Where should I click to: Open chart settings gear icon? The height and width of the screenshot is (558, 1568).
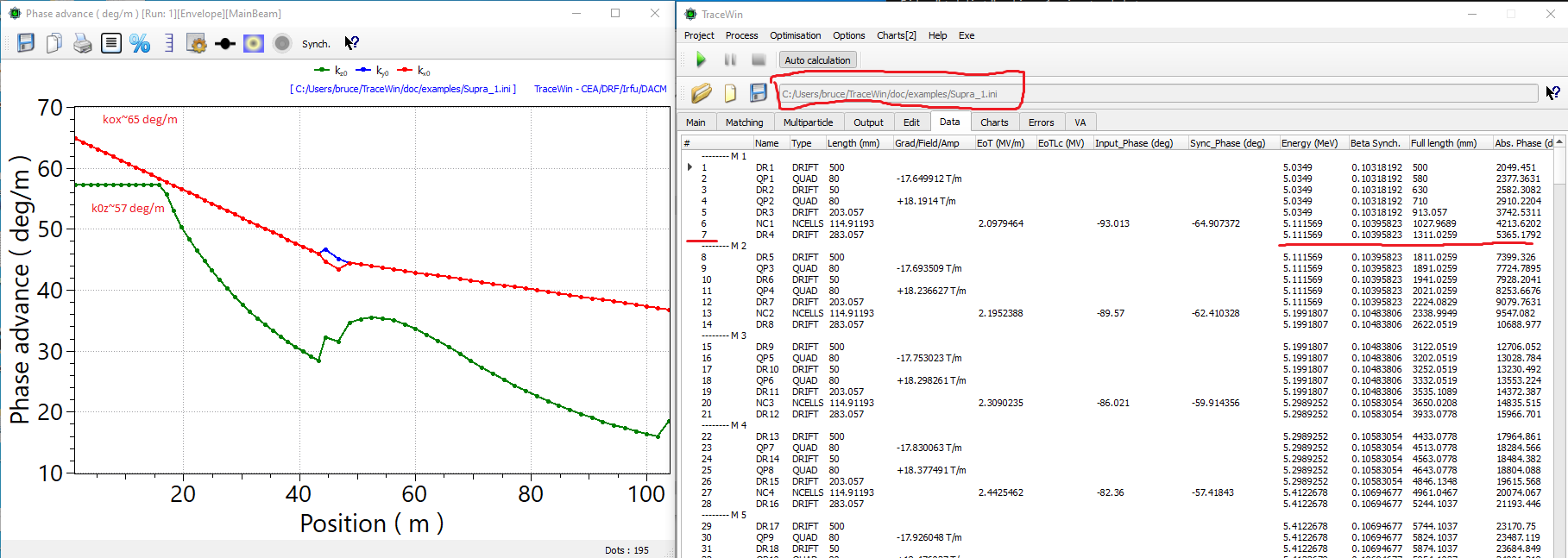[x=197, y=43]
